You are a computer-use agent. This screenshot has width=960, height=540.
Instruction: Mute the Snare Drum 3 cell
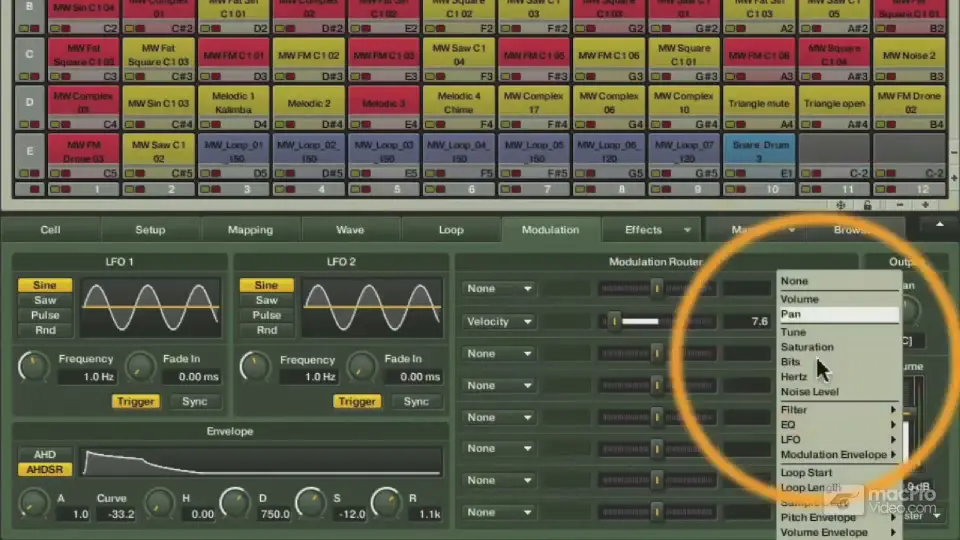point(741,173)
